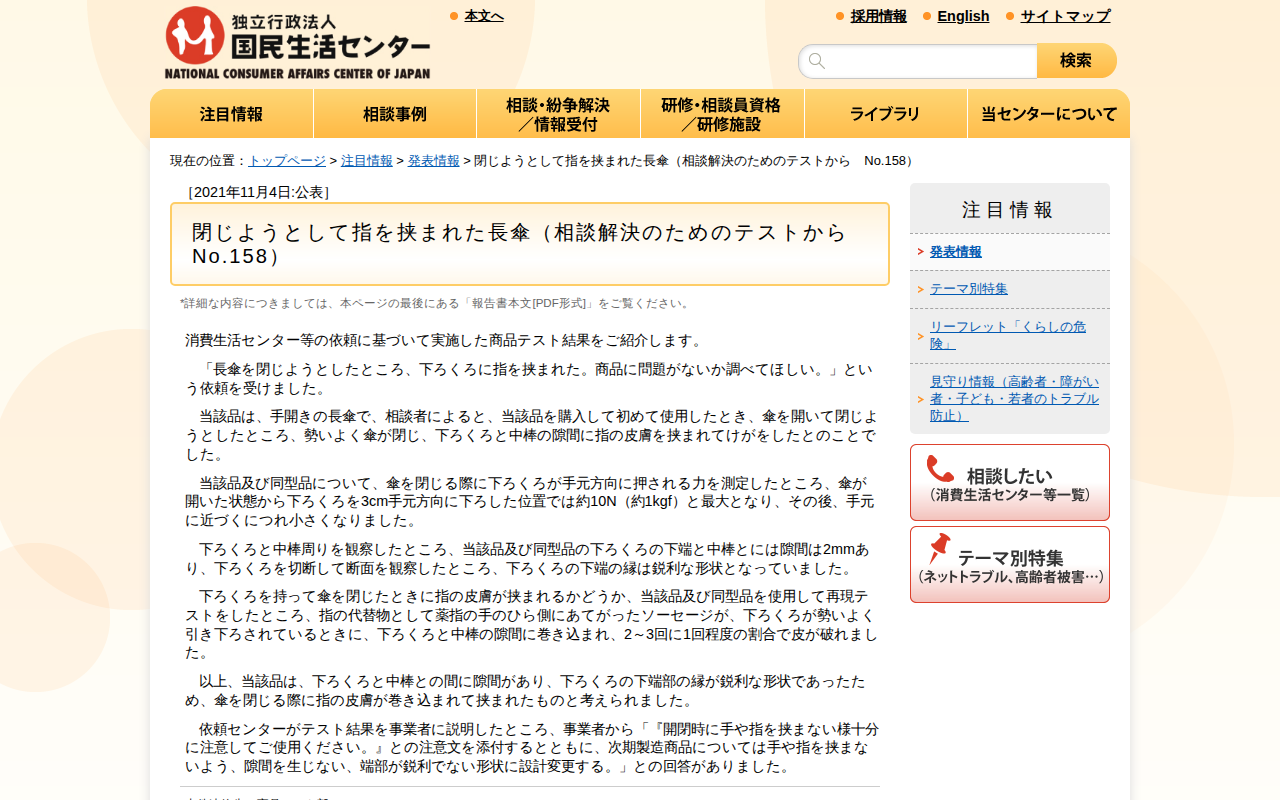Click the paragraph starting 下ろくろを持って傘を閉じた
The image size is (1280, 800).
(531, 625)
